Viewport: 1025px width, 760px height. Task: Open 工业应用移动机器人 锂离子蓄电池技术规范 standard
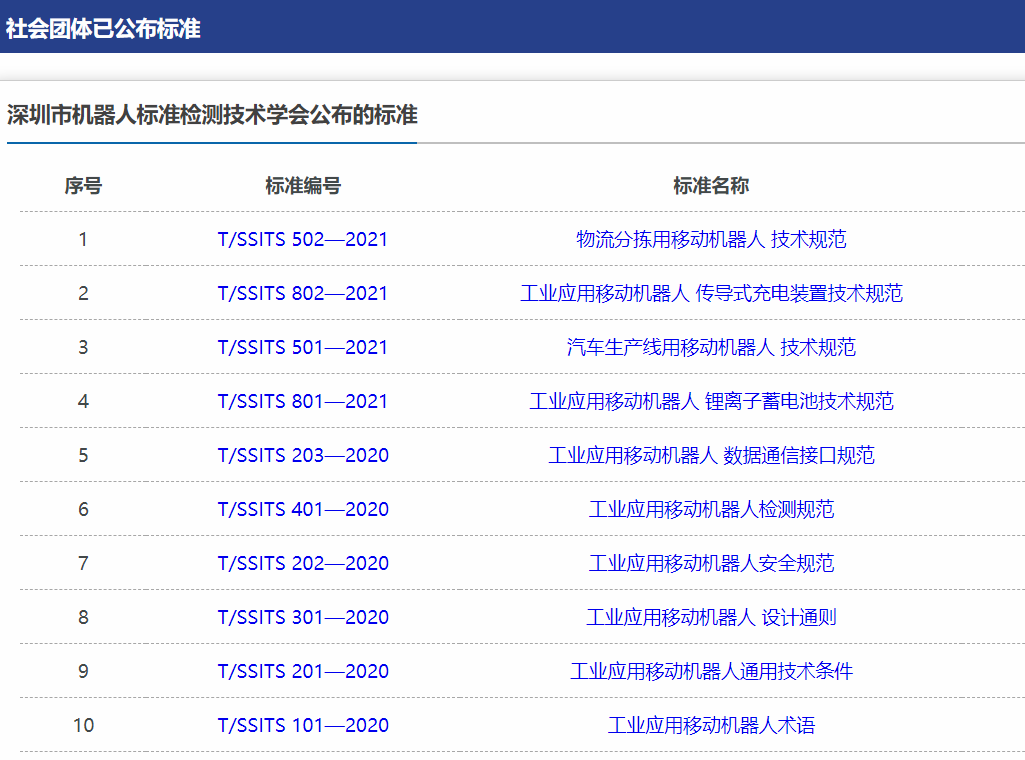[x=711, y=401]
